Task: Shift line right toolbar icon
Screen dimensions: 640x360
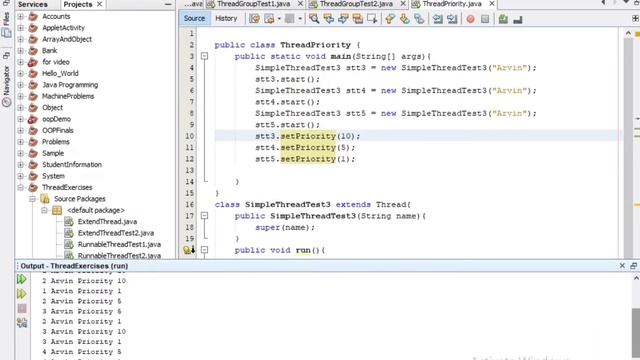Action: pyautogui.click(x=452, y=19)
